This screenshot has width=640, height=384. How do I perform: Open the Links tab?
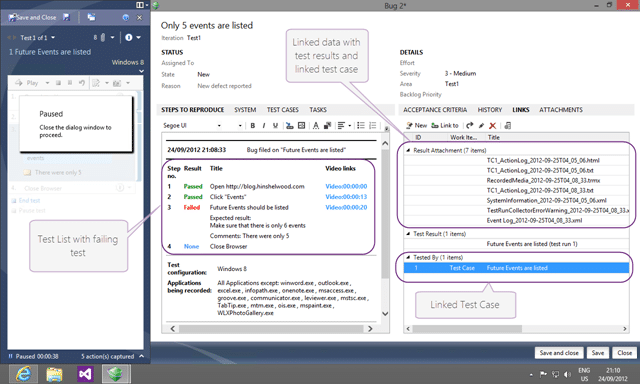point(521,110)
